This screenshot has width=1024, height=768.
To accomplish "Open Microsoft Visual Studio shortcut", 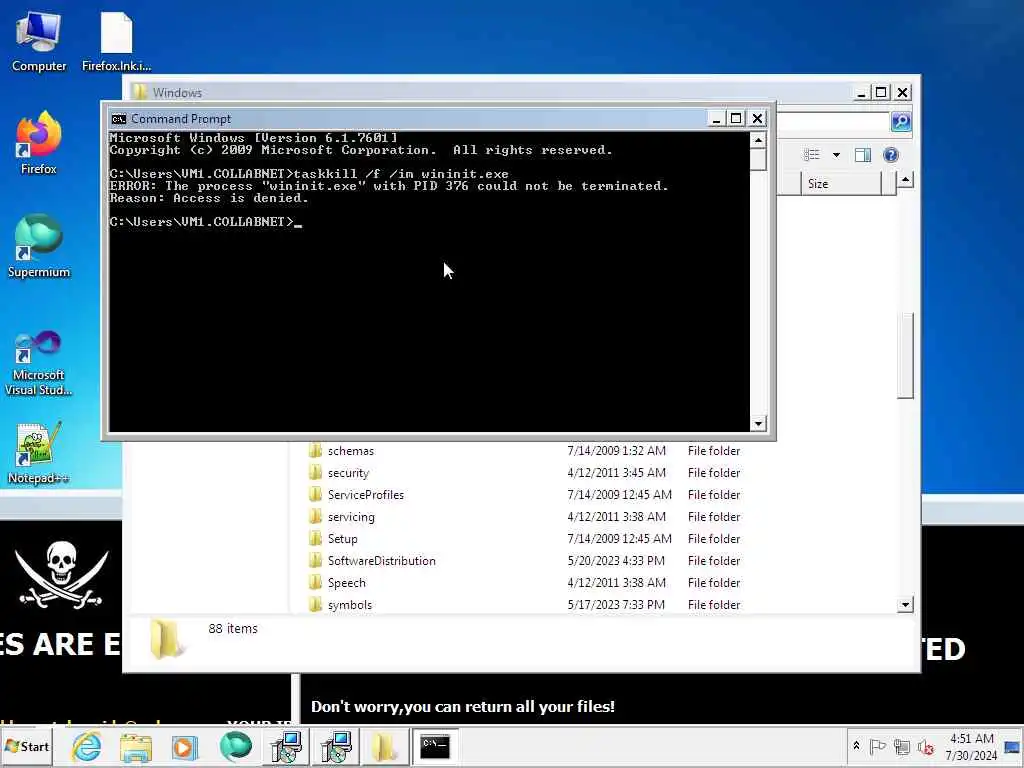I will click(x=39, y=364).
